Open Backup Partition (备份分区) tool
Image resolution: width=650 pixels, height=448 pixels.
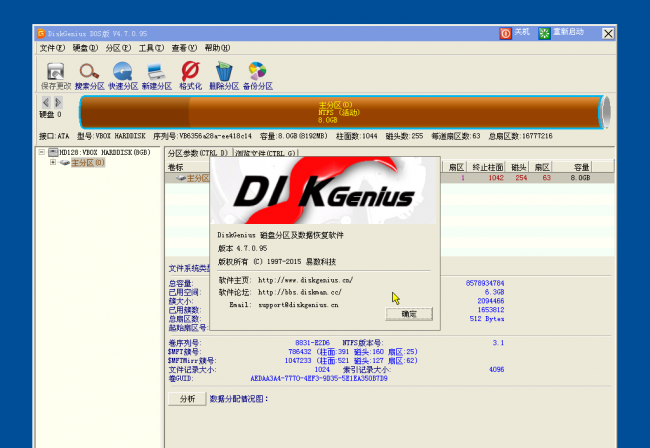[257, 76]
